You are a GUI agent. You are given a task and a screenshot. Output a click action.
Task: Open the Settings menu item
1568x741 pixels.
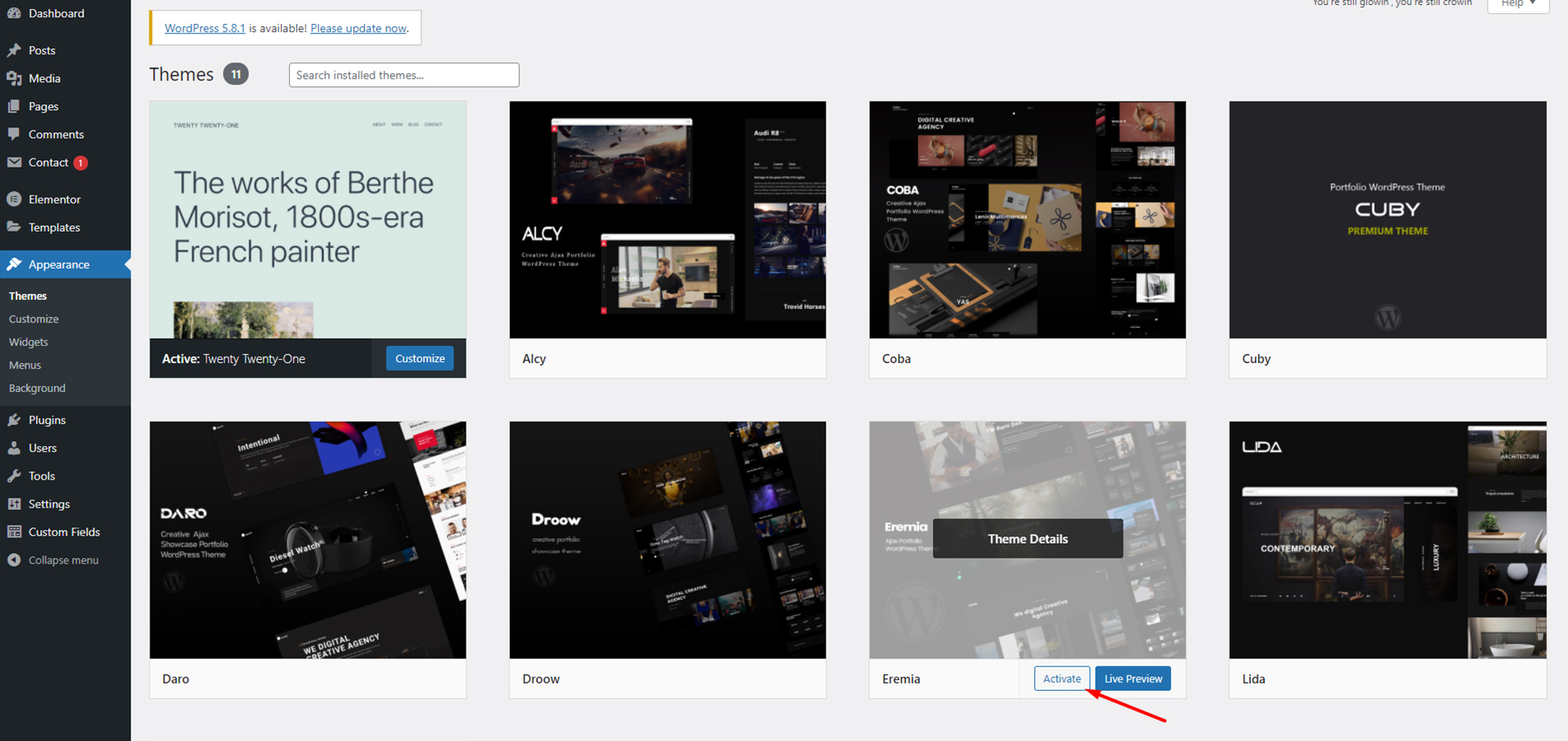[x=48, y=504]
